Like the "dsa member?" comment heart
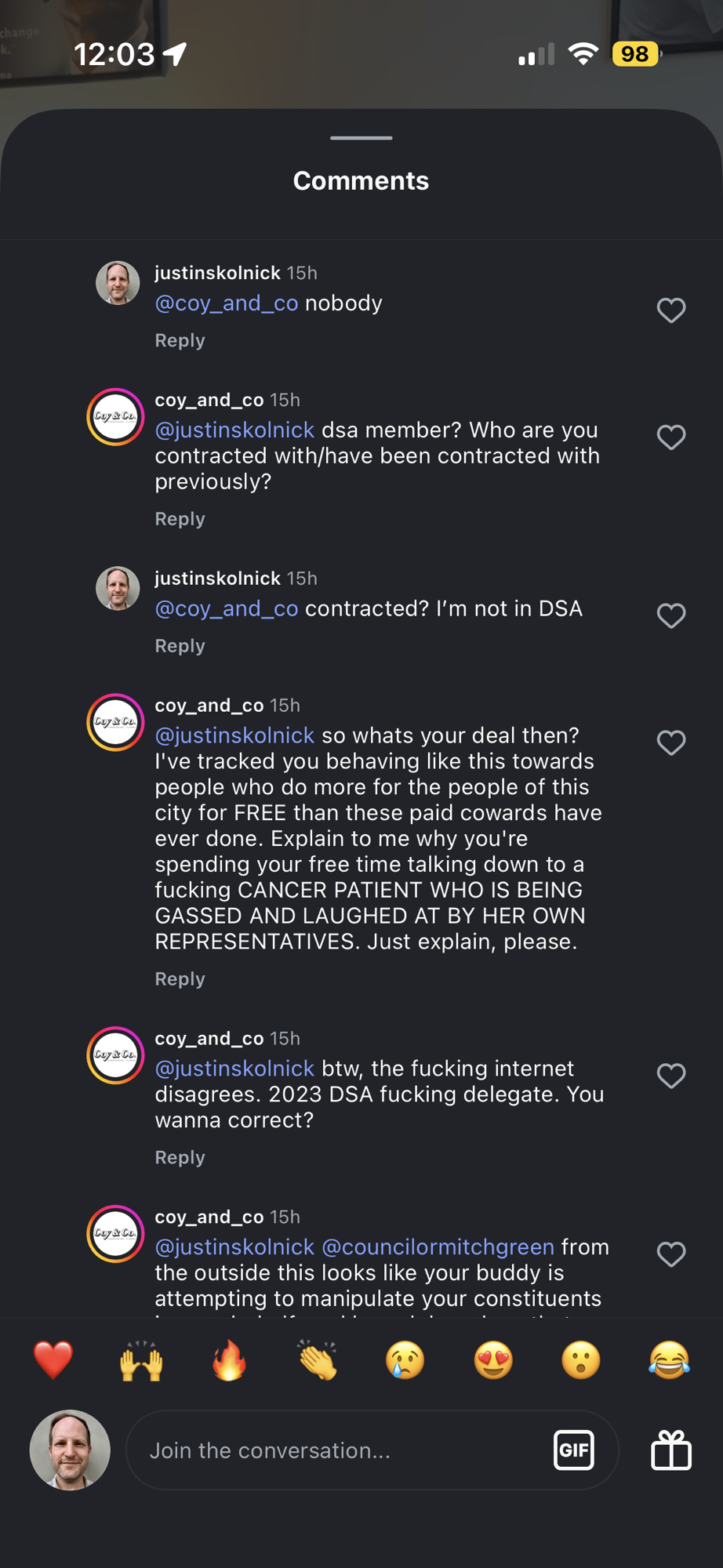This screenshot has width=723, height=1568. 671,437
